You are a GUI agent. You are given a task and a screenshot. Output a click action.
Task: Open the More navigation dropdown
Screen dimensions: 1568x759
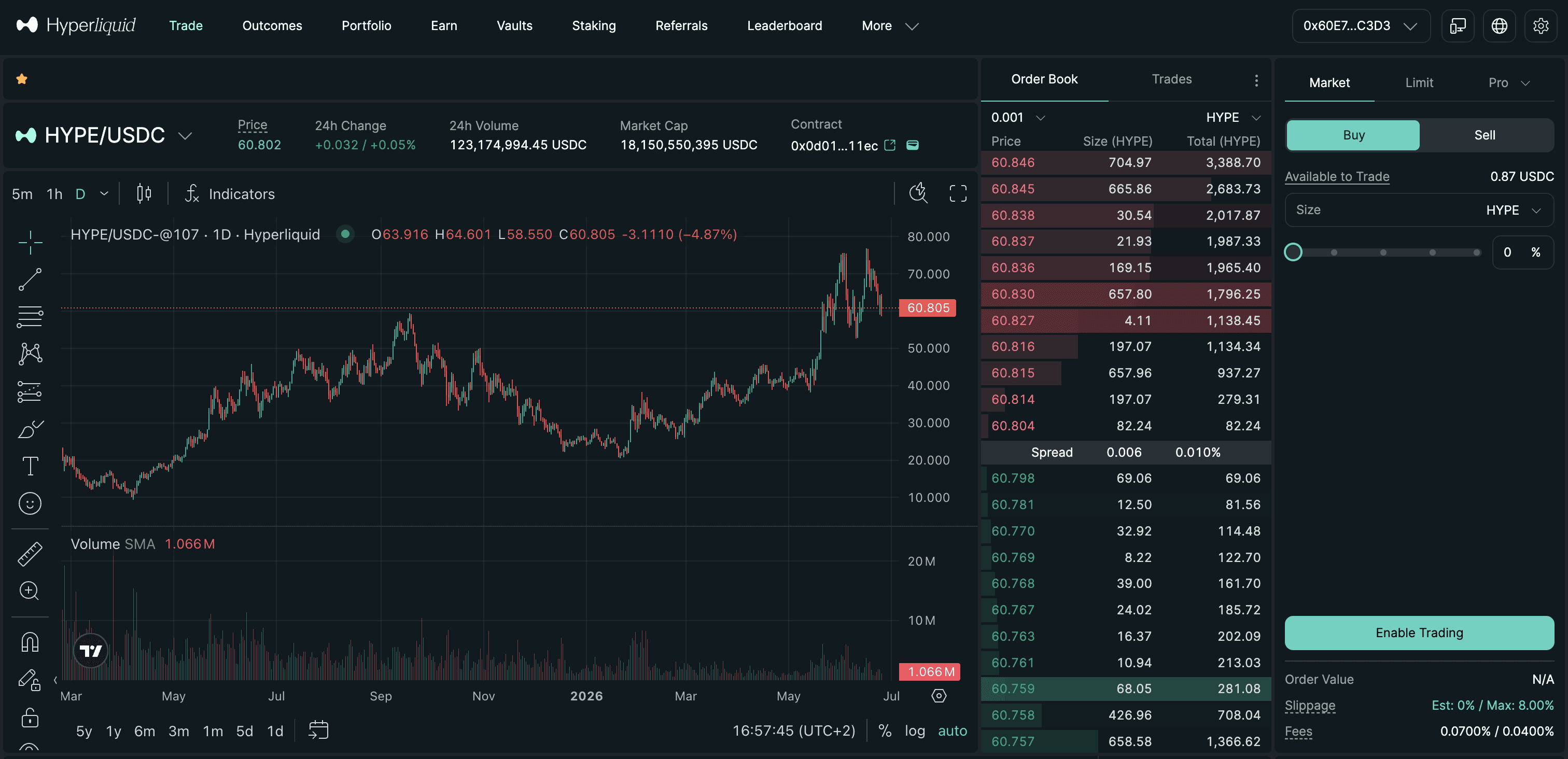pyautogui.click(x=889, y=25)
